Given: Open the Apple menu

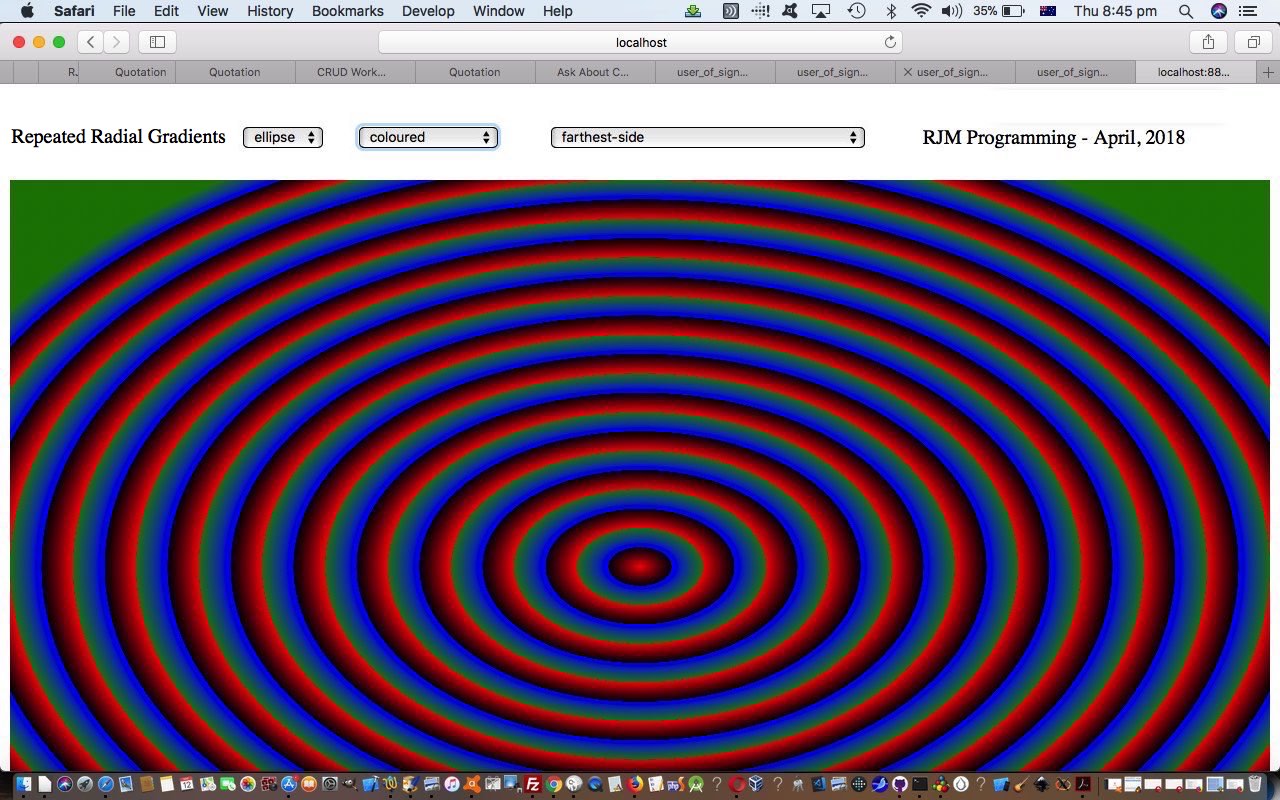Looking at the screenshot, I should point(27,11).
